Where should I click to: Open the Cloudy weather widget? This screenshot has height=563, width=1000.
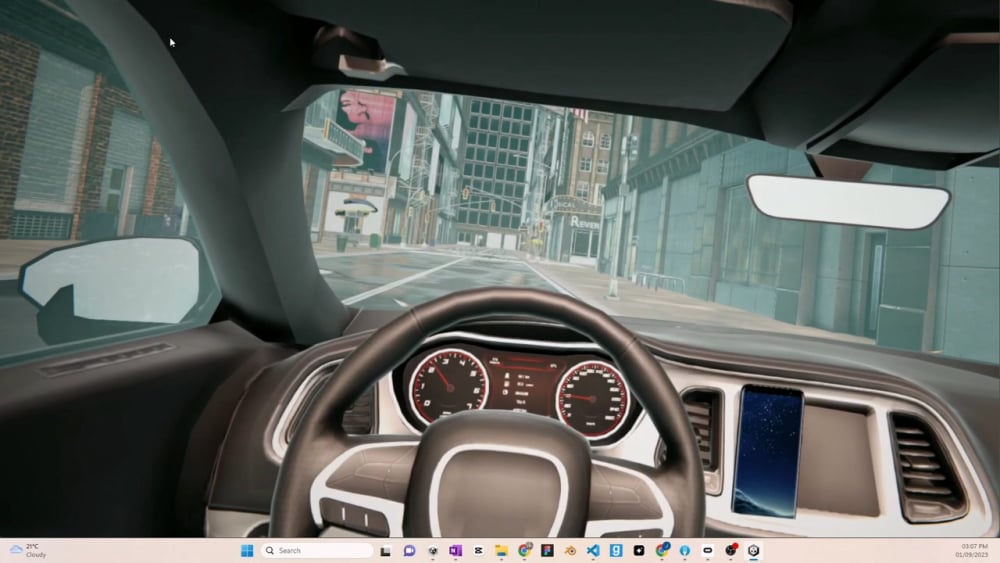pos(28,551)
